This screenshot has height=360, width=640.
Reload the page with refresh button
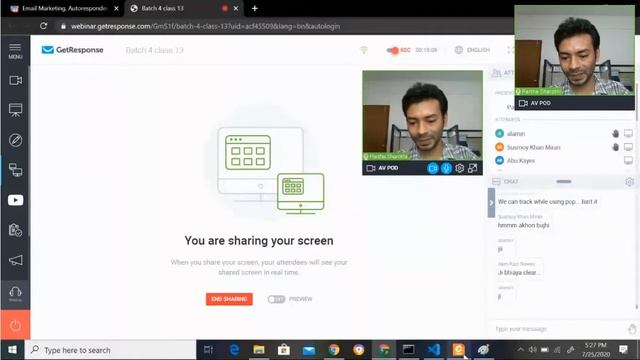[x=44, y=26]
